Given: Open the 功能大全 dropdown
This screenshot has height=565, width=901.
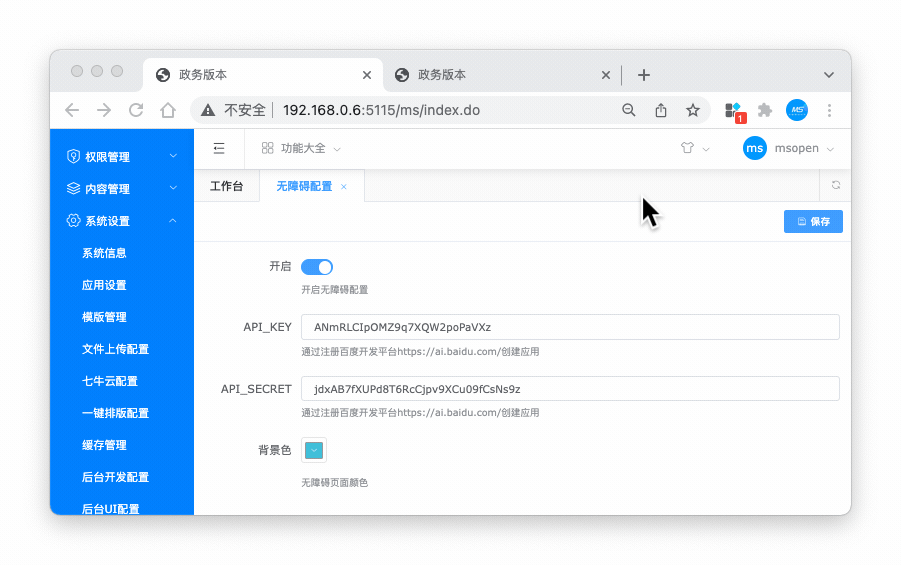Looking at the screenshot, I should (x=301, y=148).
